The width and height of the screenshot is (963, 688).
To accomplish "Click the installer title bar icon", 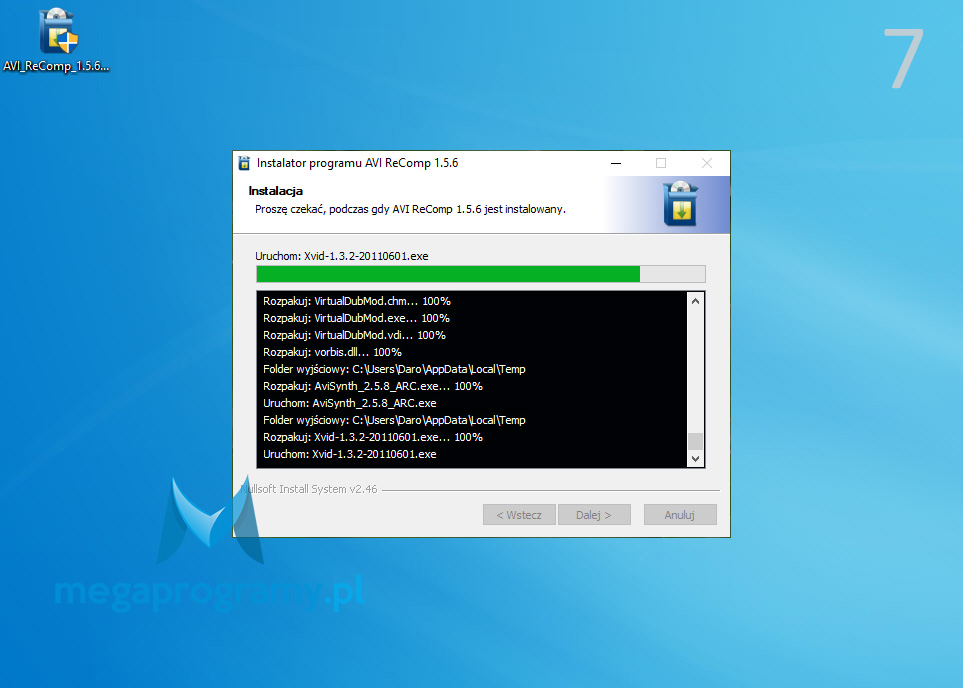I will 244,163.
